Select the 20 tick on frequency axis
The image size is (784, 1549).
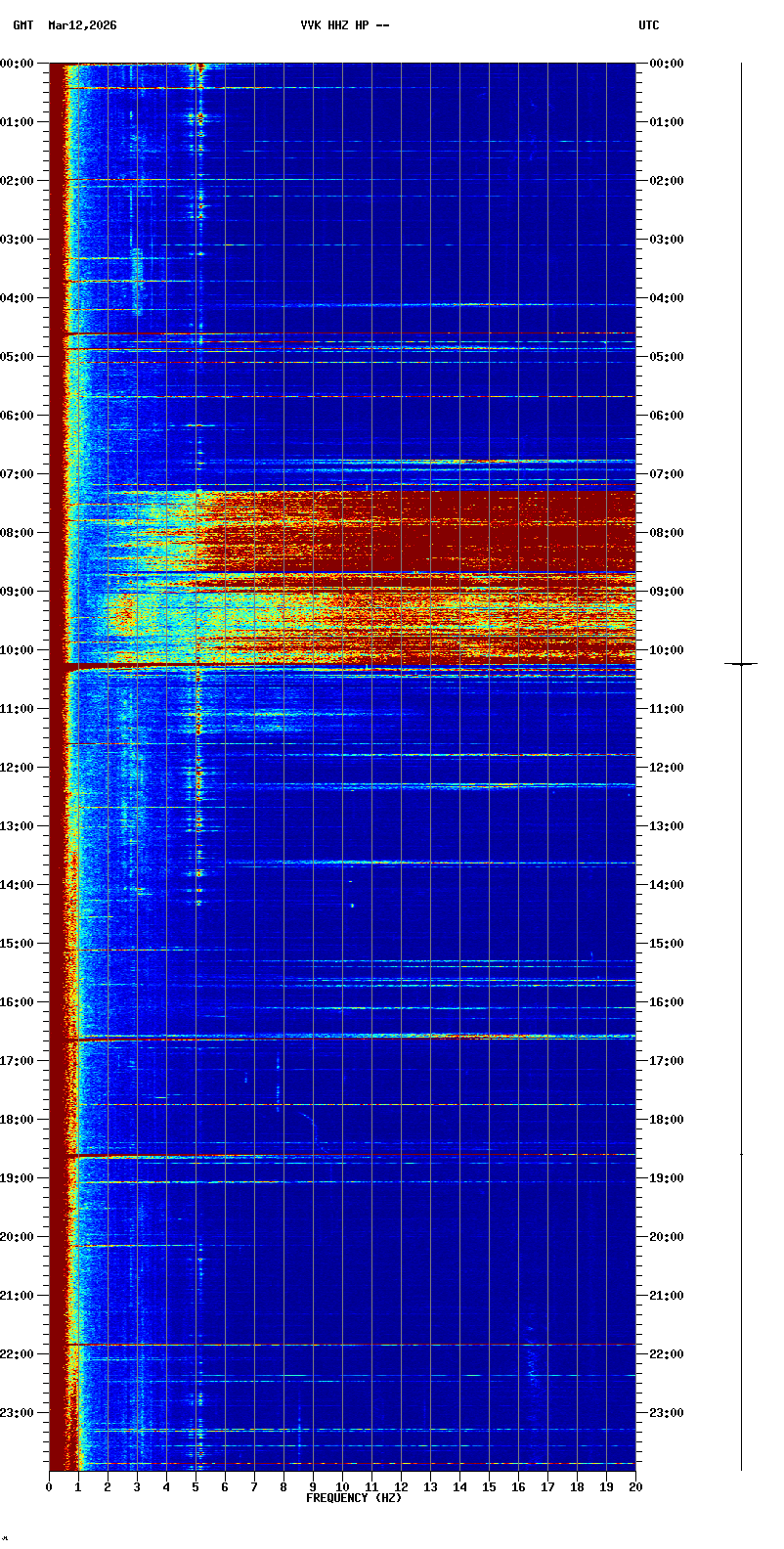pyautogui.click(x=635, y=1487)
